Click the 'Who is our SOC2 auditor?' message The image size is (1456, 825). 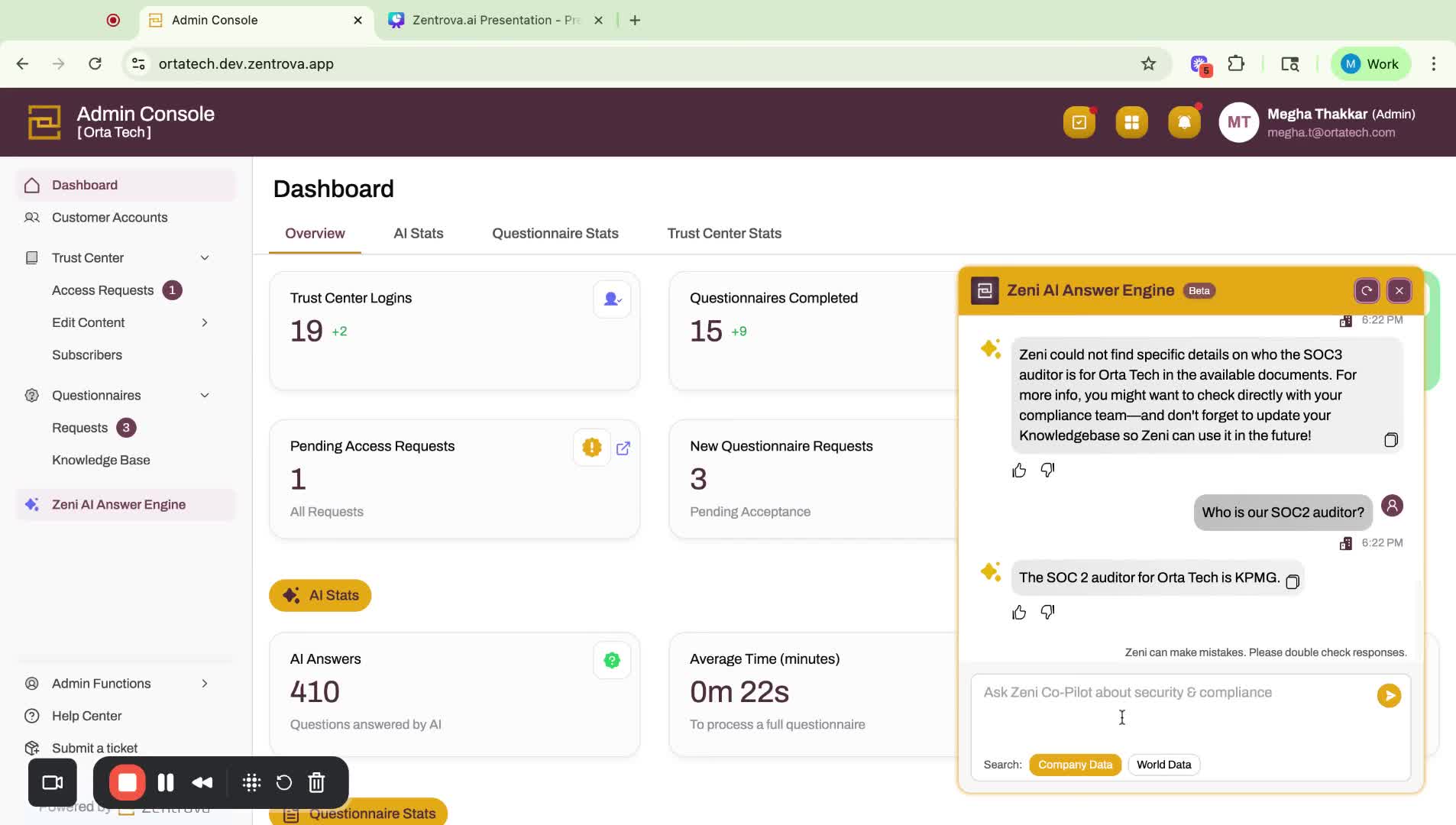(1283, 513)
